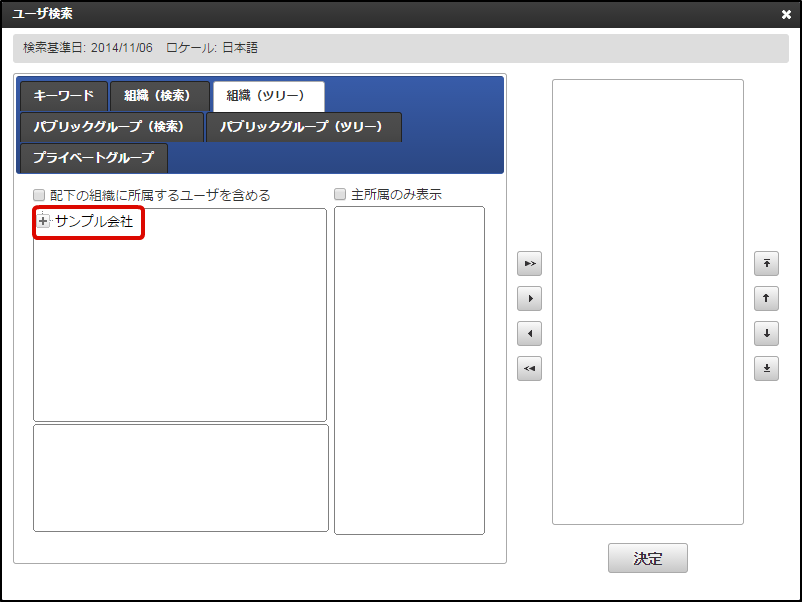The width and height of the screenshot is (802, 602).
Task: Click the move-down arrow button
Action: click(x=766, y=333)
